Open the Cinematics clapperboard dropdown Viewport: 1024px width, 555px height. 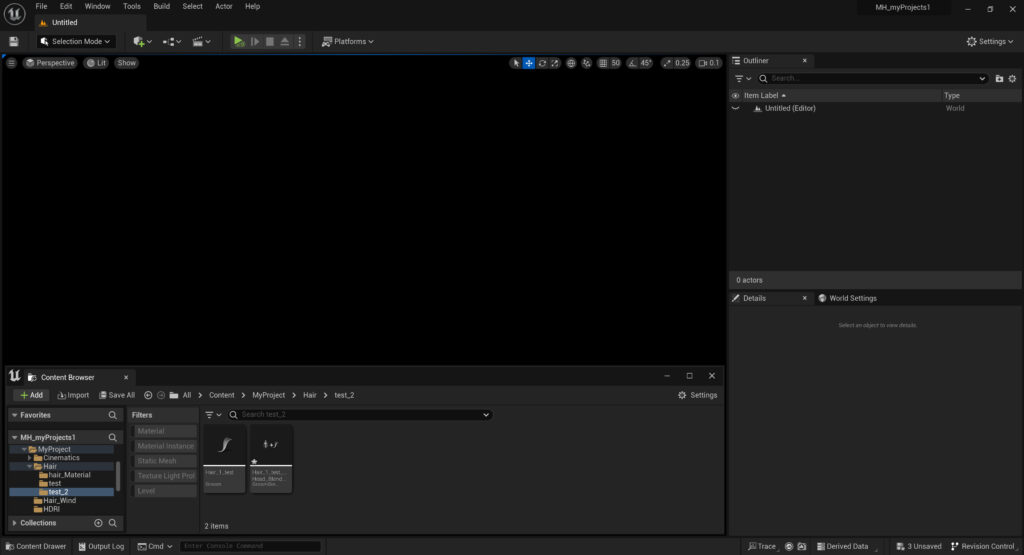(x=201, y=41)
